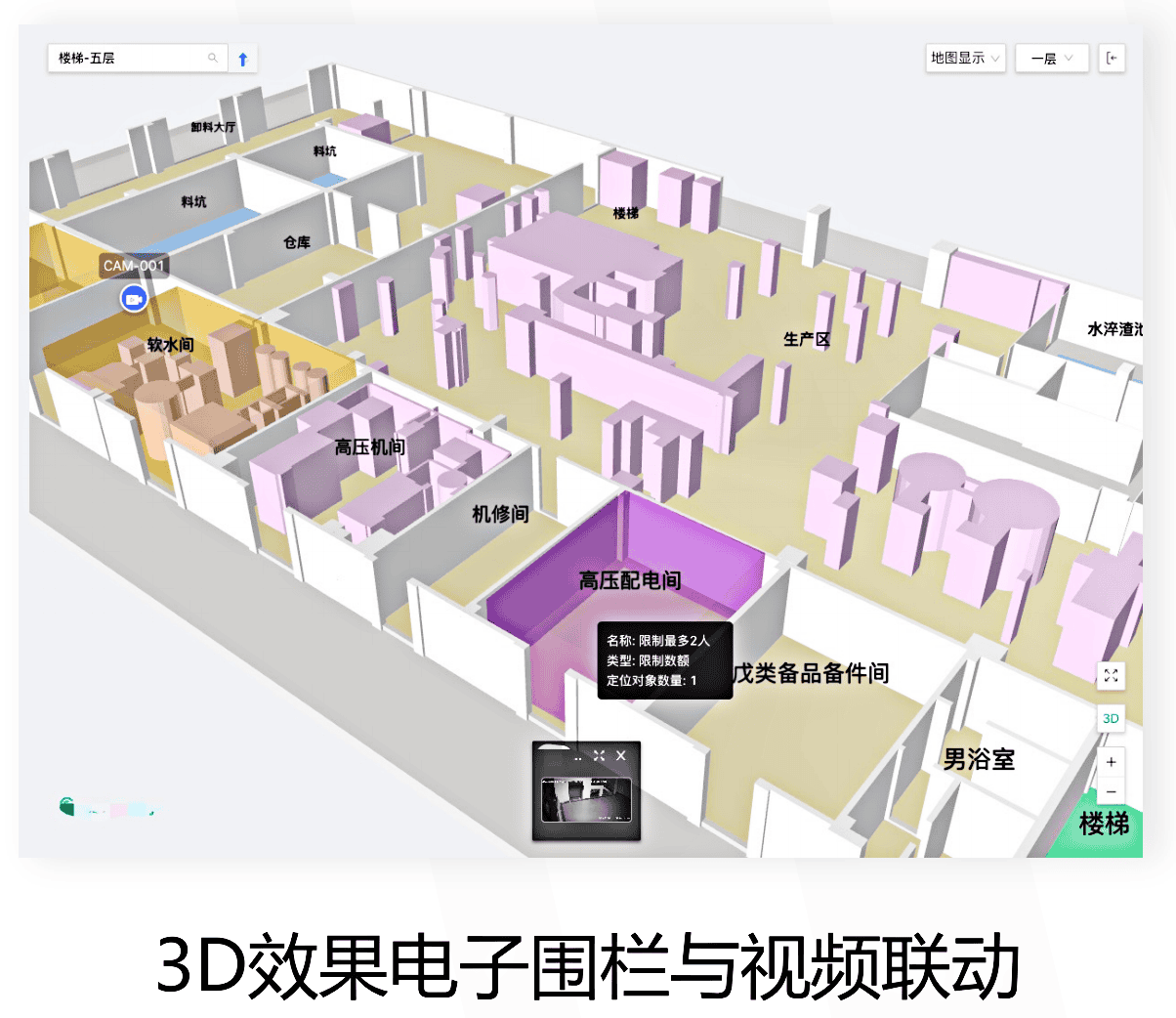Click the fullscreen map icon
The width and height of the screenshot is (1176, 1018).
[x=1111, y=675]
